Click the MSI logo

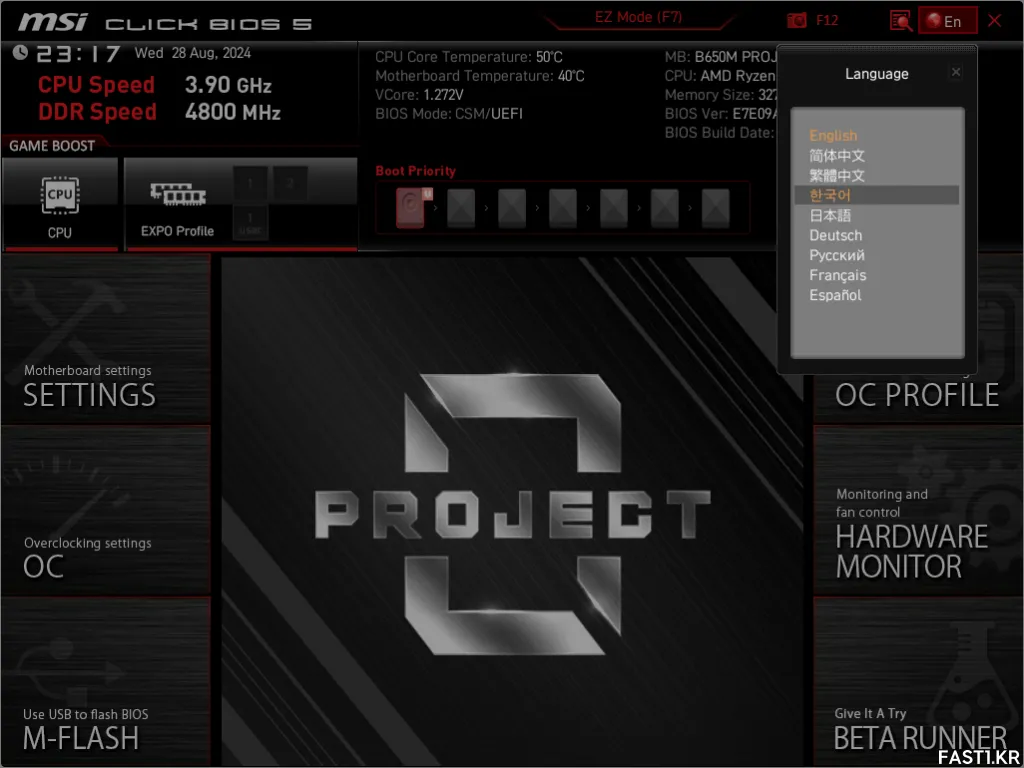(x=52, y=22)
